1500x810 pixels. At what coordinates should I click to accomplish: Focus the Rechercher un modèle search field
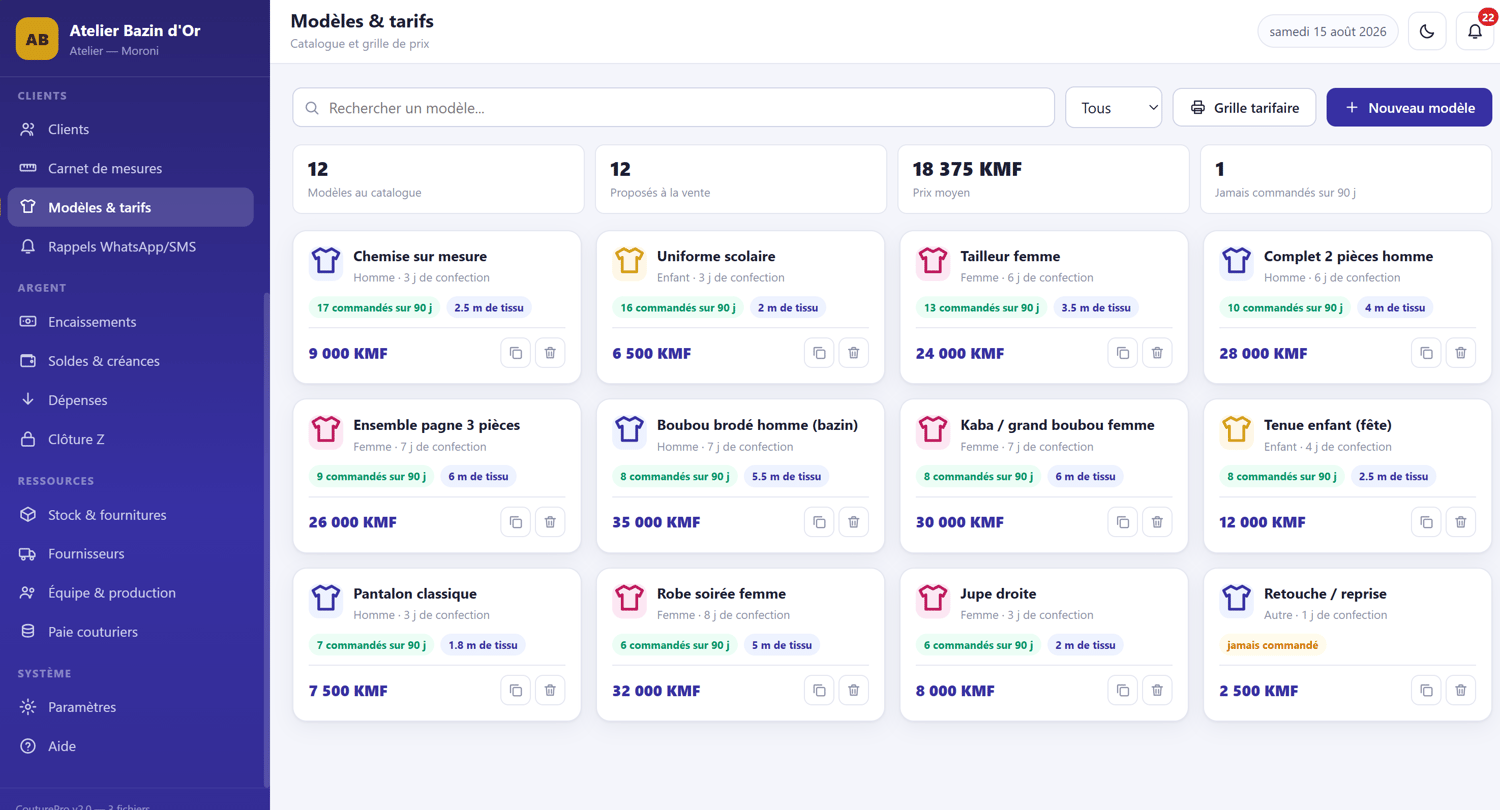[673, 107]
